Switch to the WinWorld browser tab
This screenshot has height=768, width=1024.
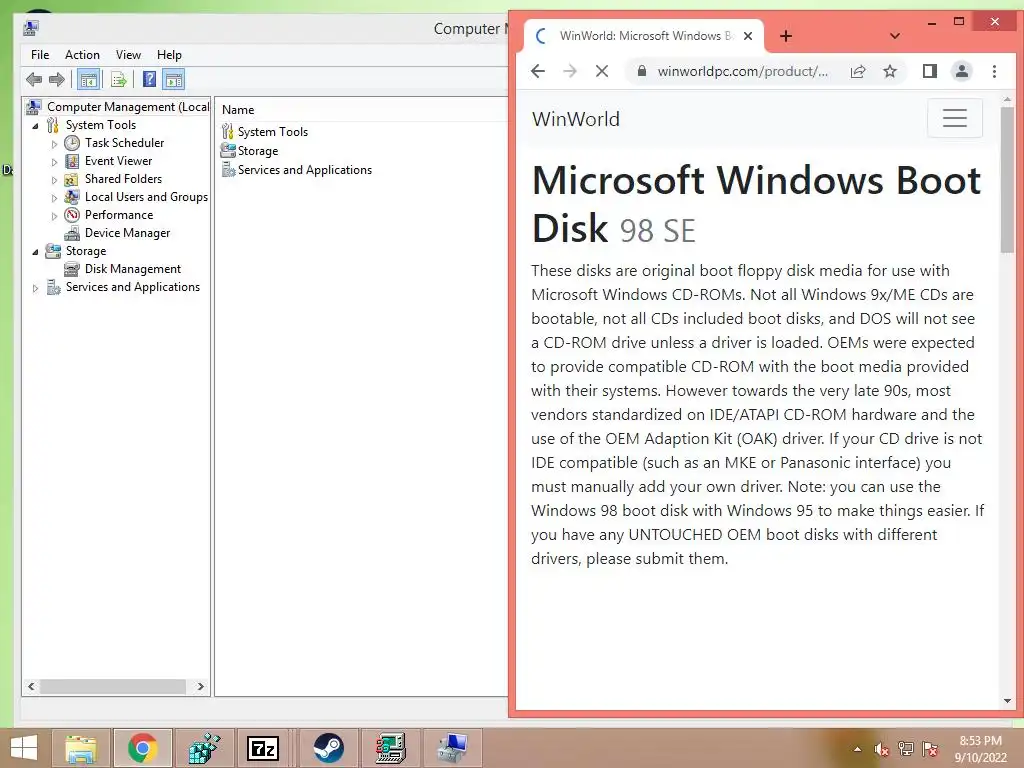(x=643, y=36)
